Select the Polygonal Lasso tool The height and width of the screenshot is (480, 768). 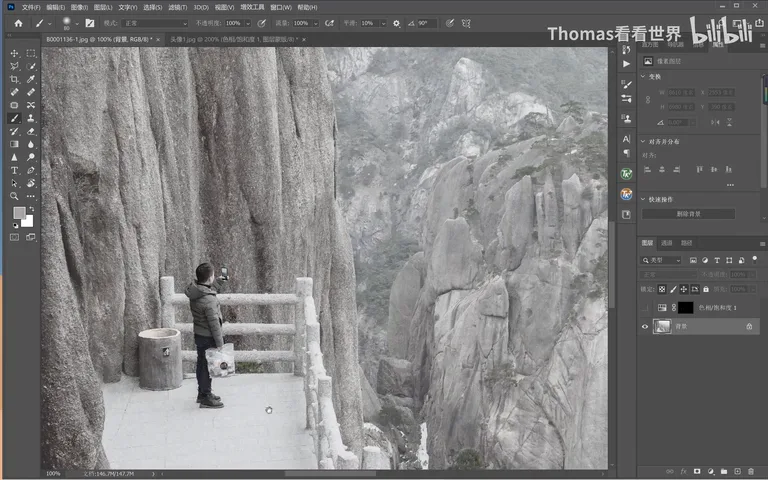tap(14, 66)
